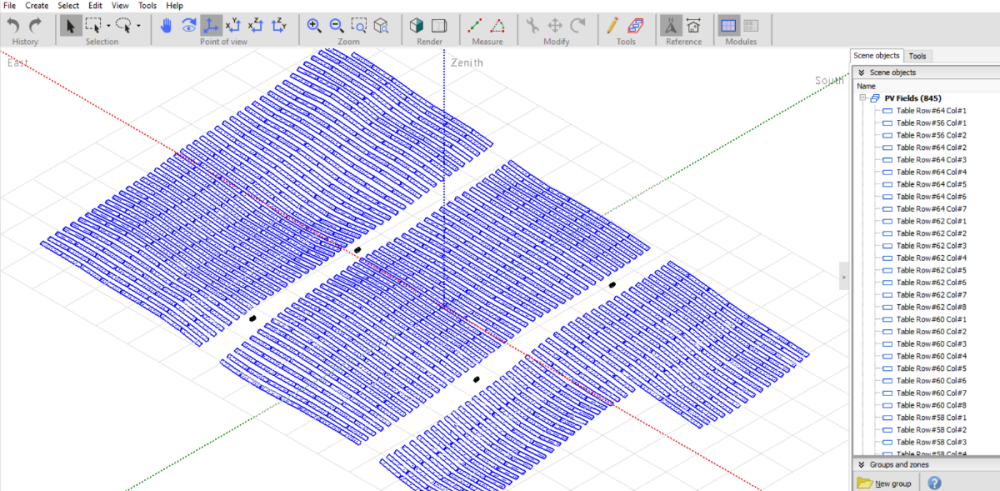Select the distance measure tool
This screenshot has height=491, width=1000.
tap(476, 25)
